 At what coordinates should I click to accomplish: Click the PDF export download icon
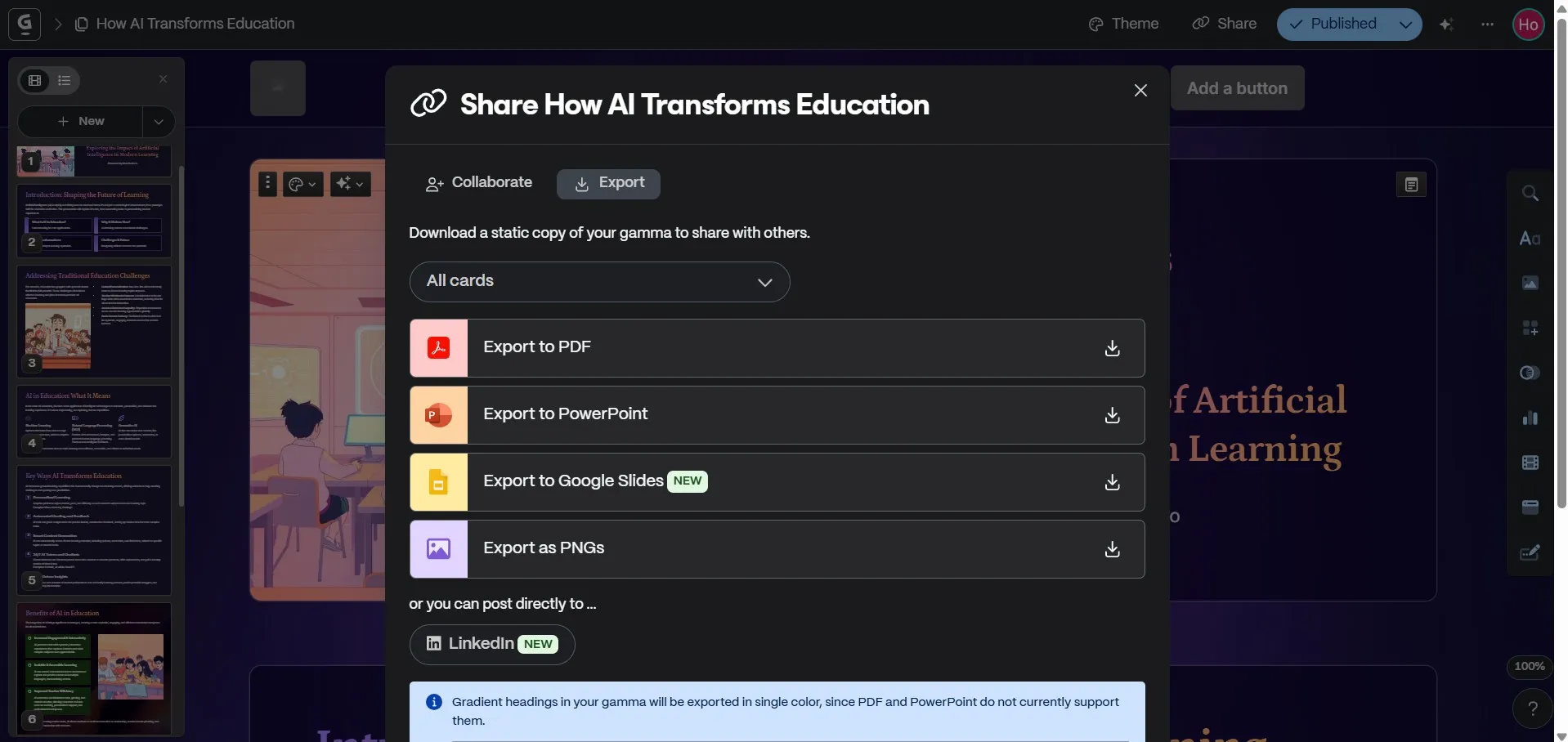(1112, 348)
